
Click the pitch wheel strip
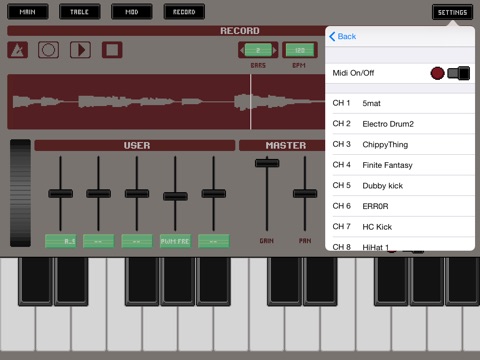tap(20, 193)
